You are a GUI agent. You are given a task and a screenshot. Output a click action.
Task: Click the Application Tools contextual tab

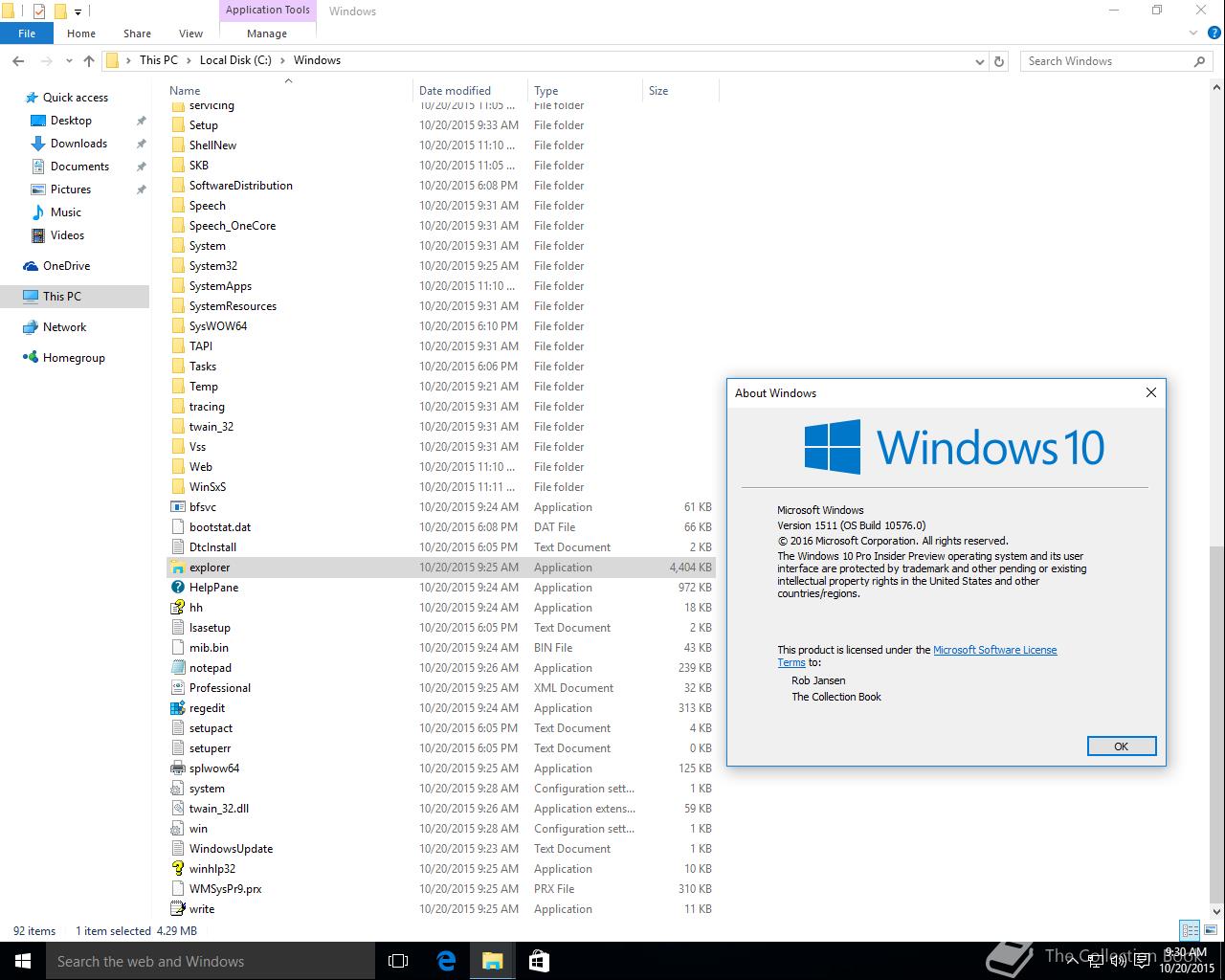(268, 11)
